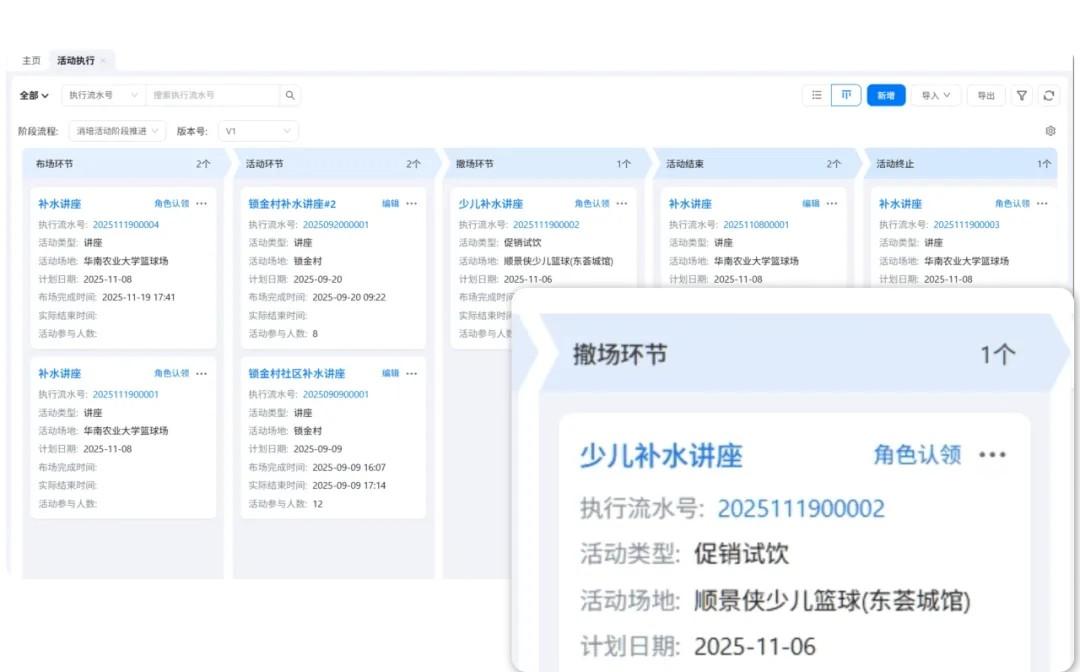Switch to the list view icon
Image resolution: width=1080 pixels, height=672 pixels.
click(x=817, y=95)
